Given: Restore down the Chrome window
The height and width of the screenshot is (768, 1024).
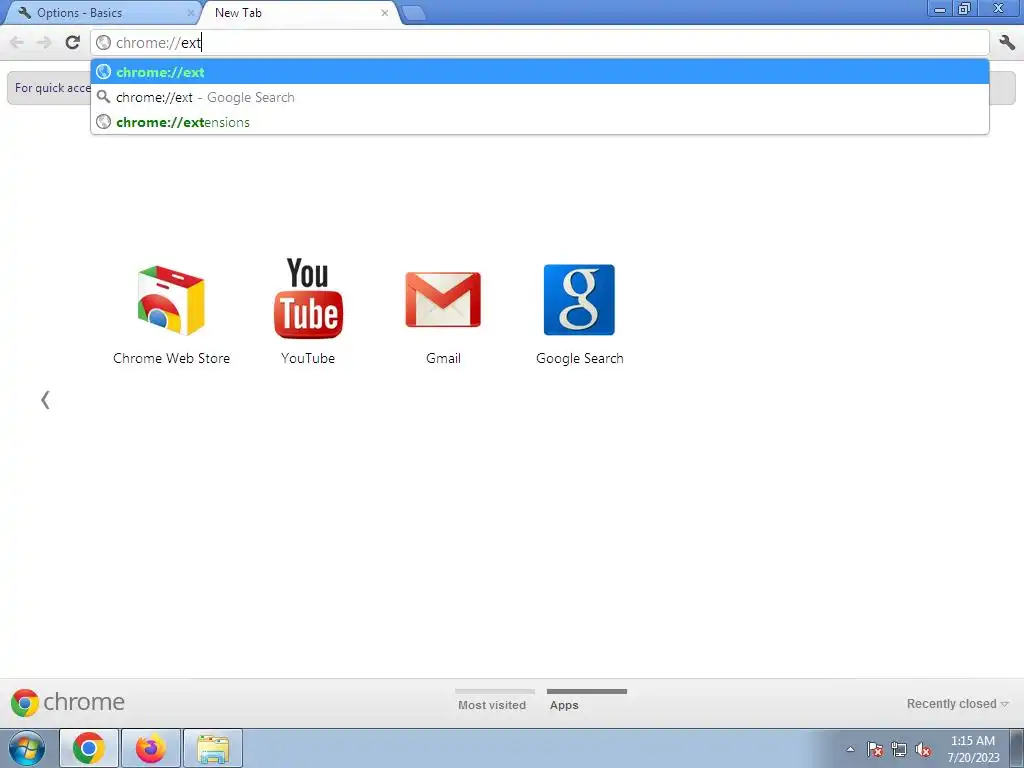Looking at the screenshot, I should 964,9.
